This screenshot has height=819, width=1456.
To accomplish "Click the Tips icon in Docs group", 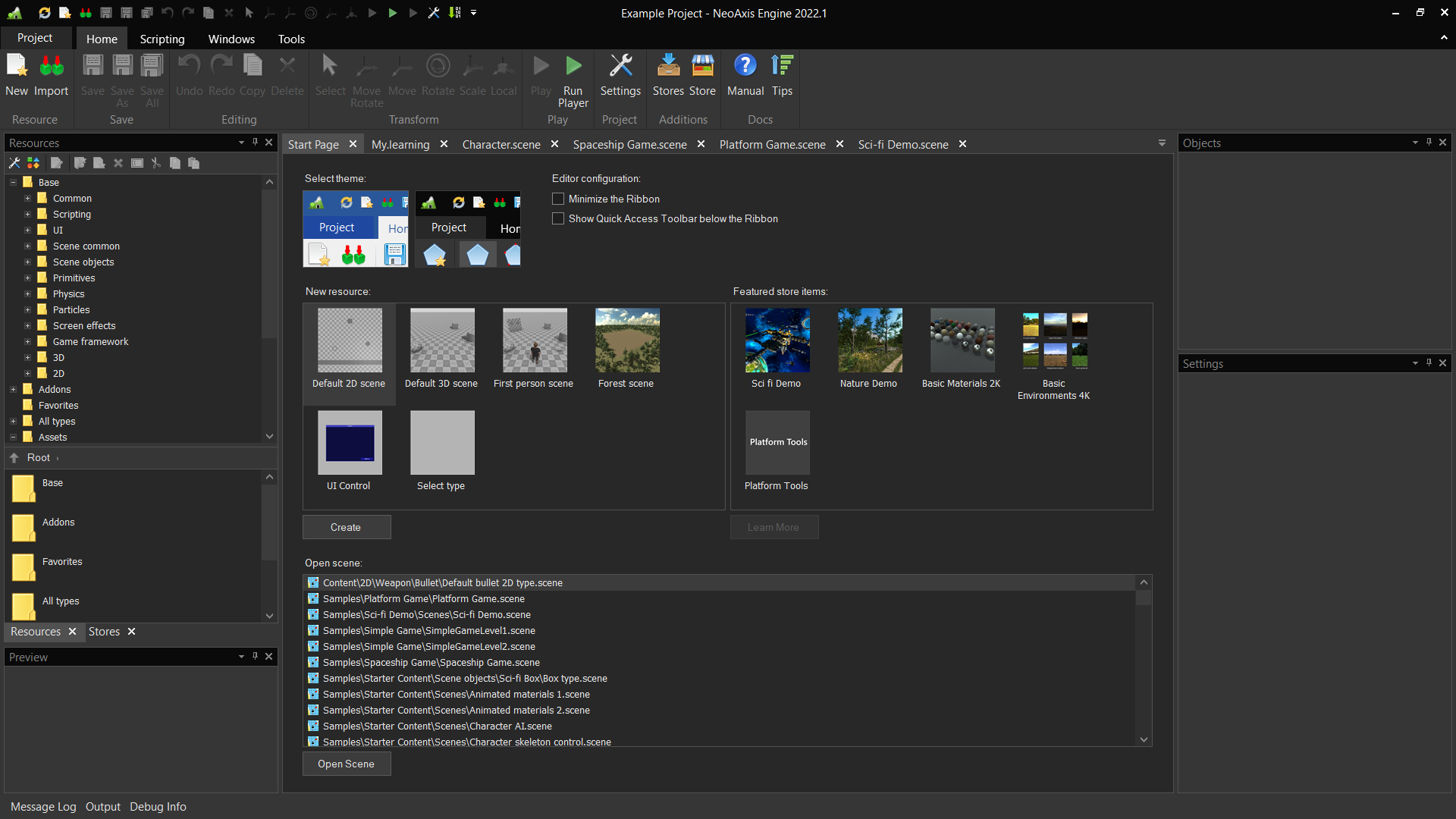I will coord(782,67).
